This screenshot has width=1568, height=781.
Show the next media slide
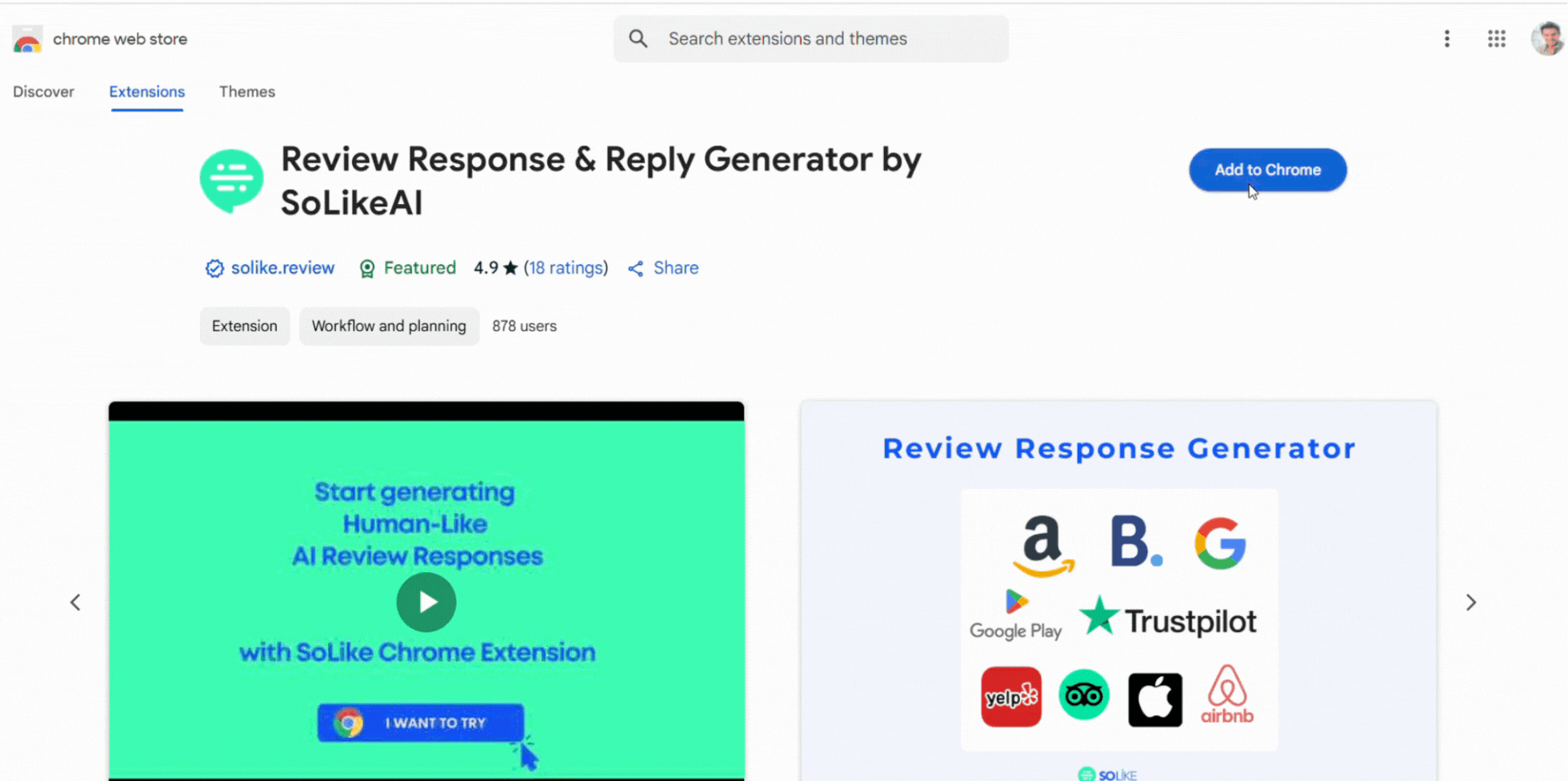pyautogui.click(x=1470, y=603)
